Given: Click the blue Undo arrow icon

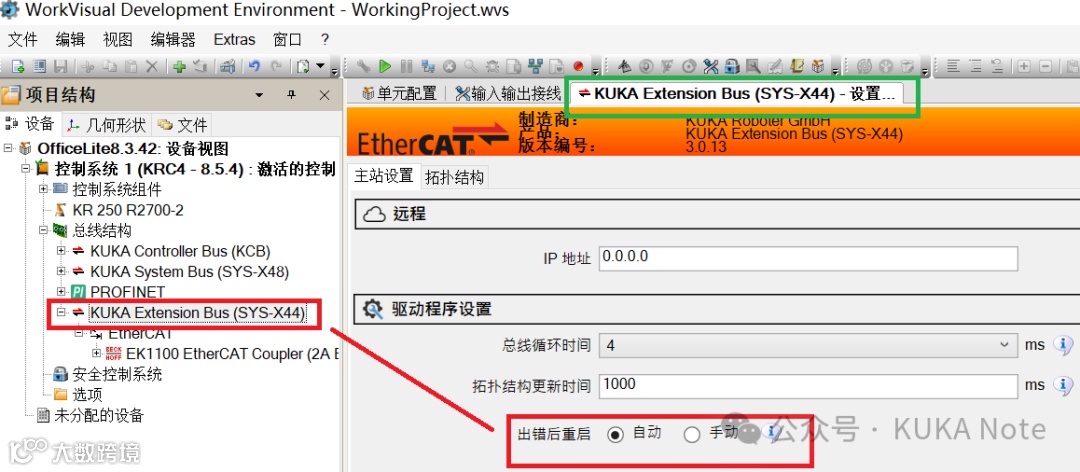Looking at the screenshot, I should click(x=254, y=67).
